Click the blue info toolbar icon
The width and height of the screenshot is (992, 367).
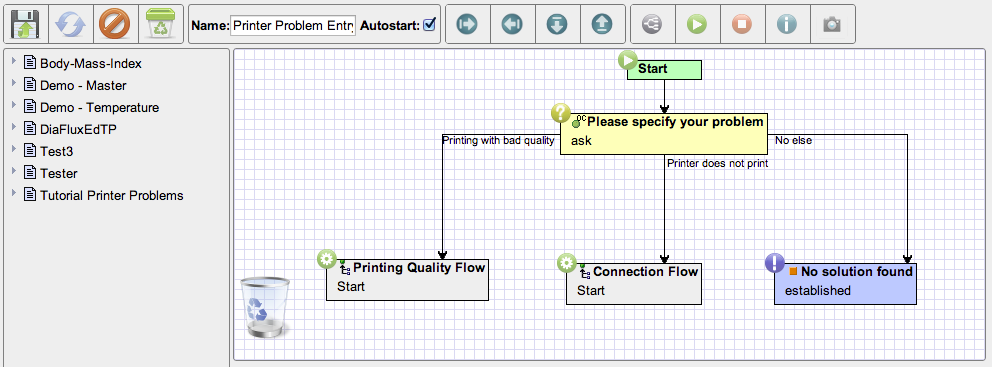click(786, 25)
